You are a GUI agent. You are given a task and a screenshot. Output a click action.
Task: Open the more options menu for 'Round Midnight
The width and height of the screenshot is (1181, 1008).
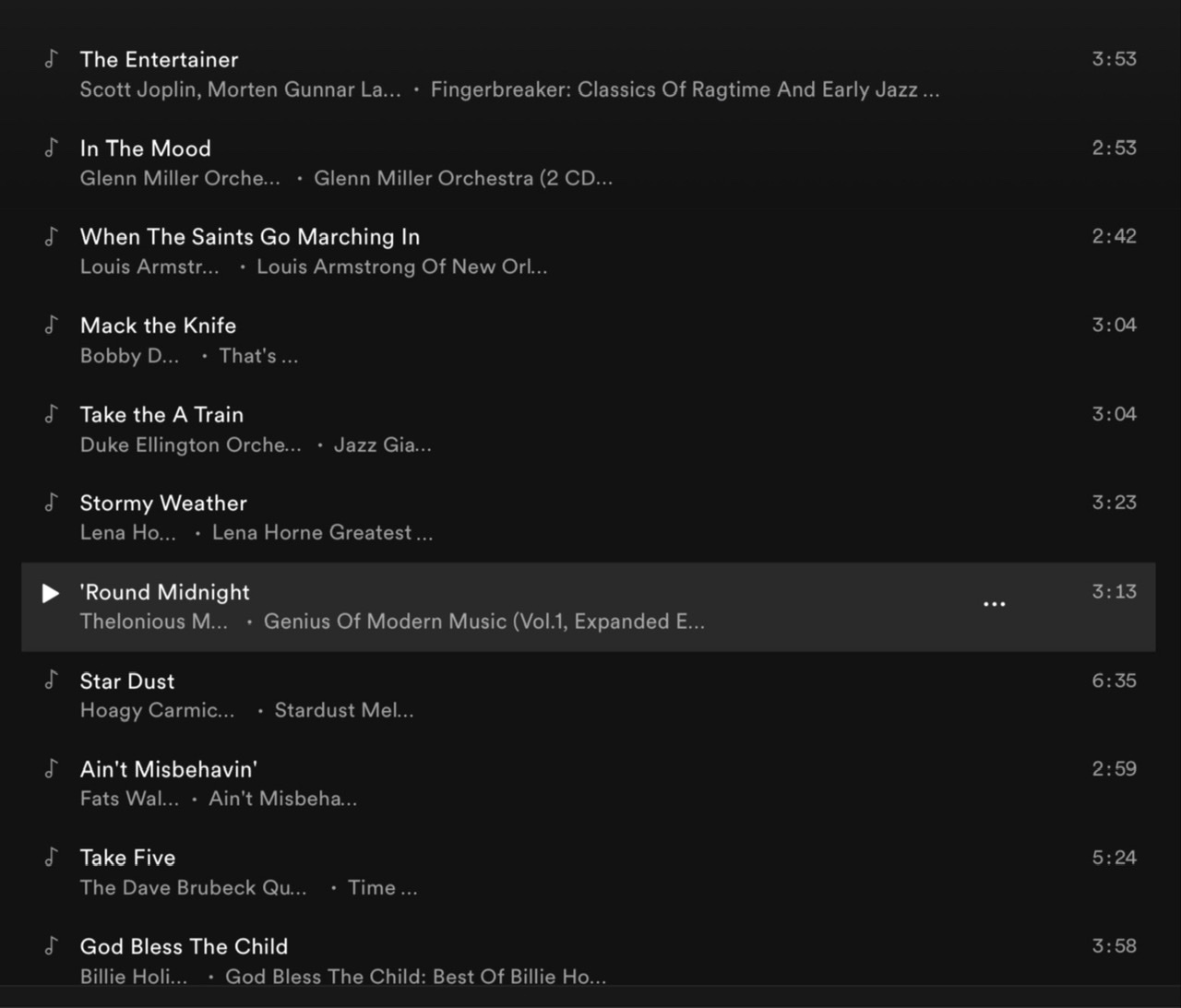[994, 603]
